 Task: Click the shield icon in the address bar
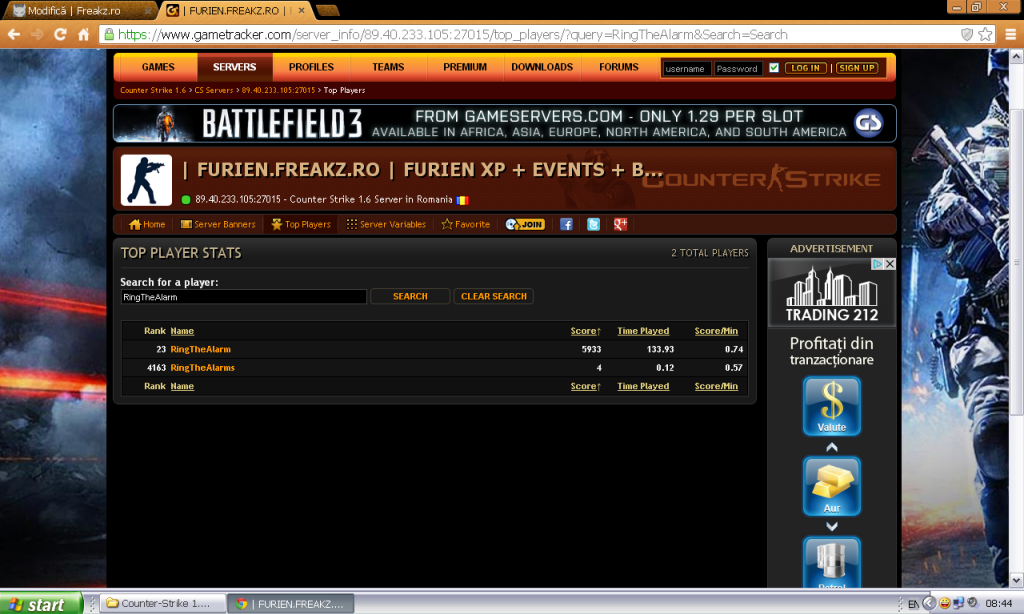[x=967, y=35]
